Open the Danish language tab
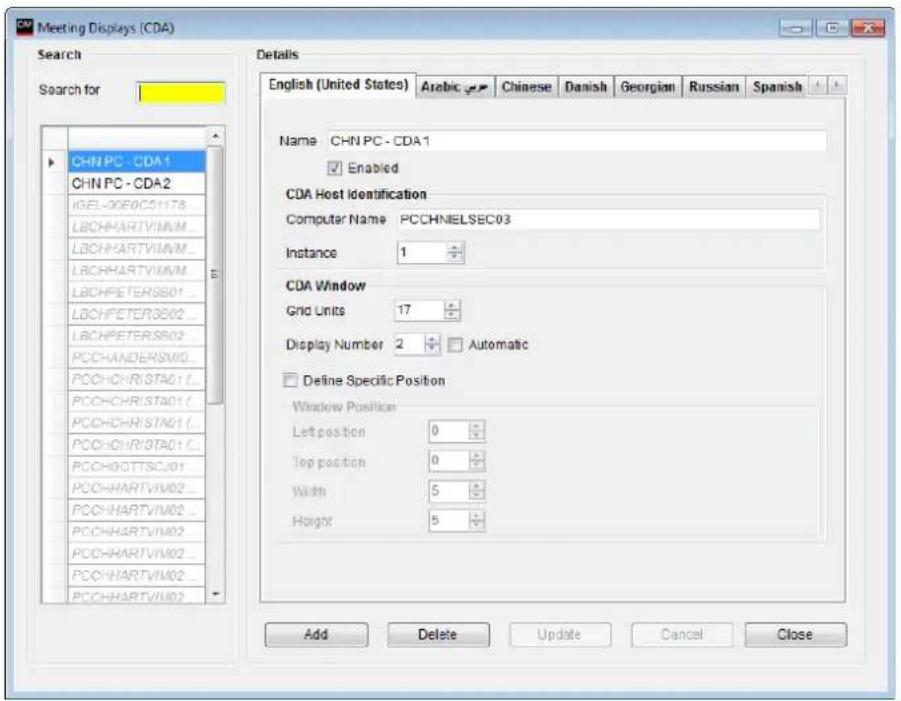Viewport: 901px width, 701px height. tap(586, 87)
